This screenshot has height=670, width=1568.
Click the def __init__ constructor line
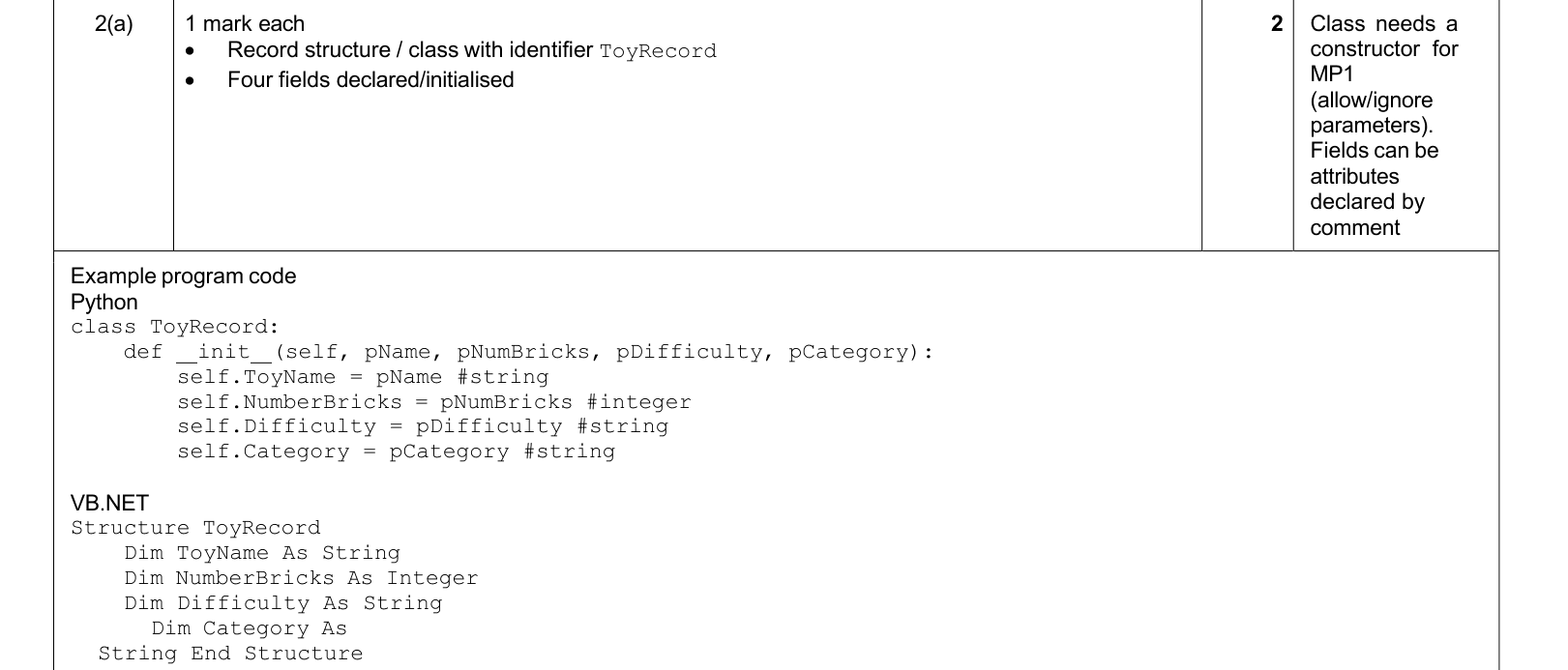(x=529, y=352)
